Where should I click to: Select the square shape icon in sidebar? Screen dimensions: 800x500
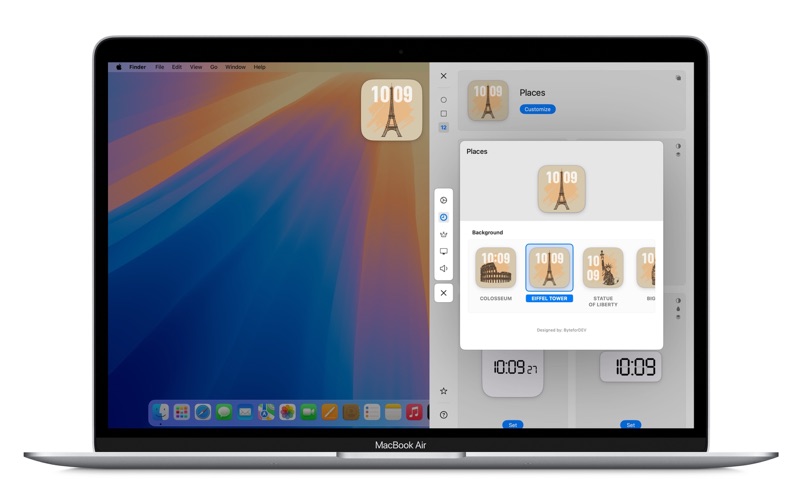(x=443, y=114)
